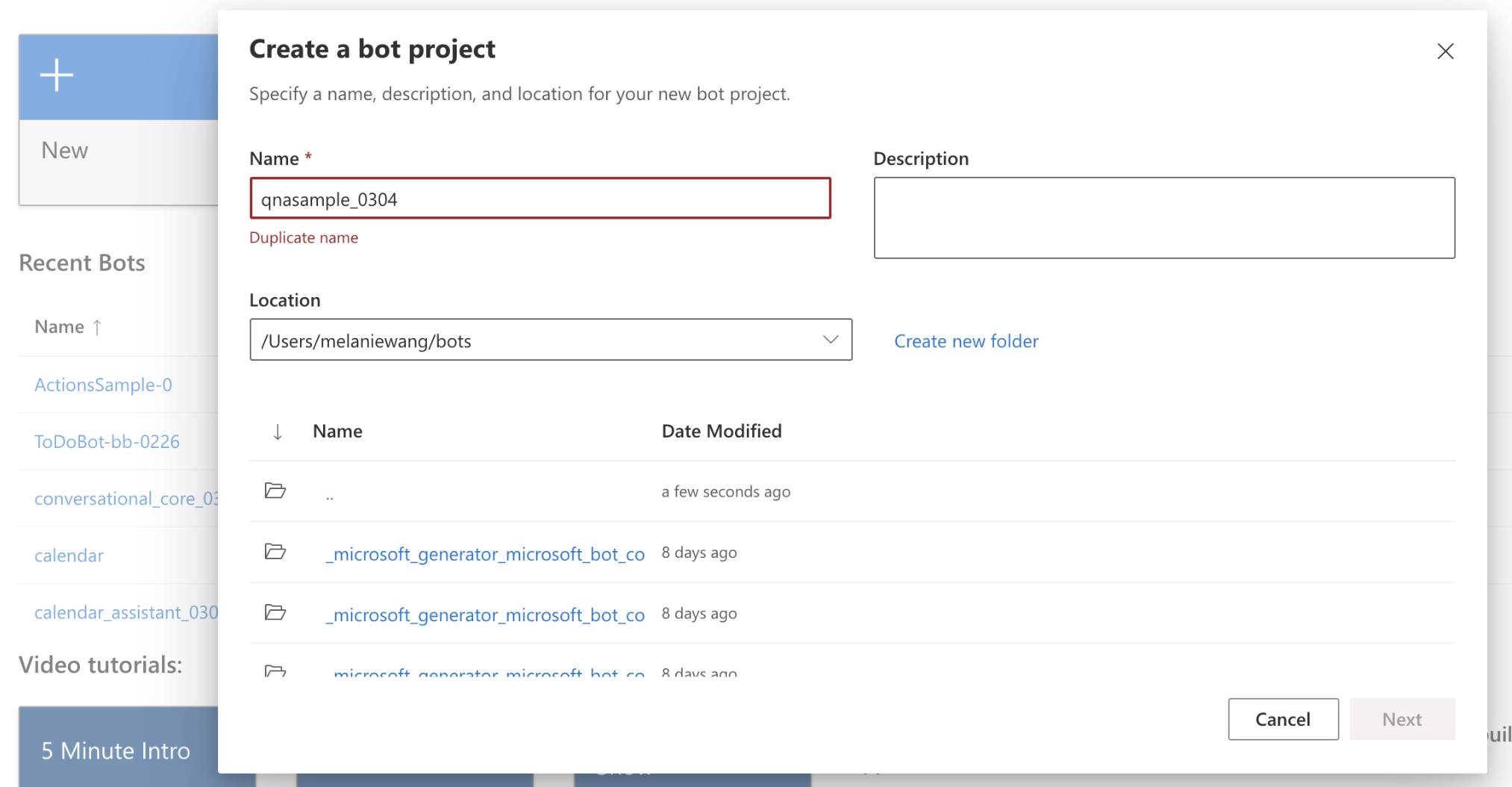Screen dimensions: 1512x787
Task: Open the ToDoBot-bb-0226 recent bot
Action: click(x=107, y=441)
